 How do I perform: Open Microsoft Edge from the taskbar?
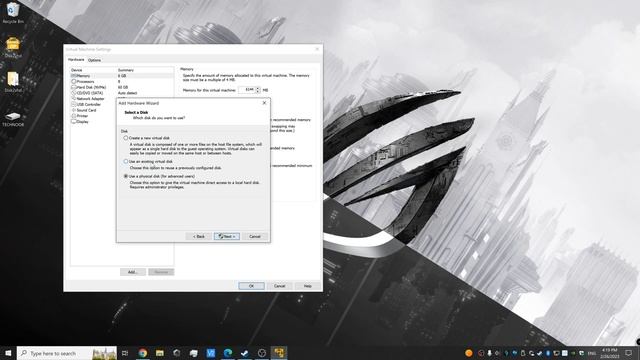coord(228,353)
